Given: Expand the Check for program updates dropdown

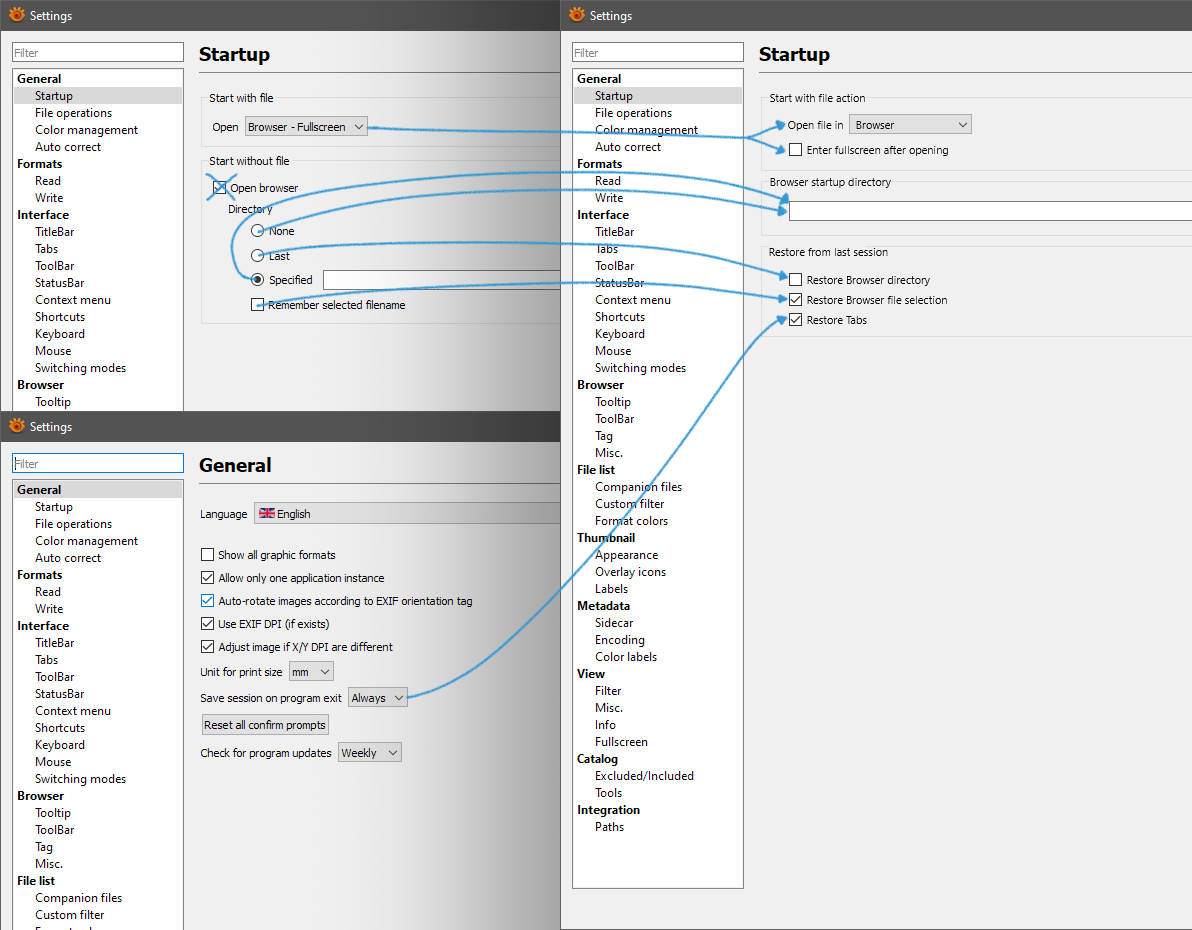Looking at the screenshot, I should 369,753.
